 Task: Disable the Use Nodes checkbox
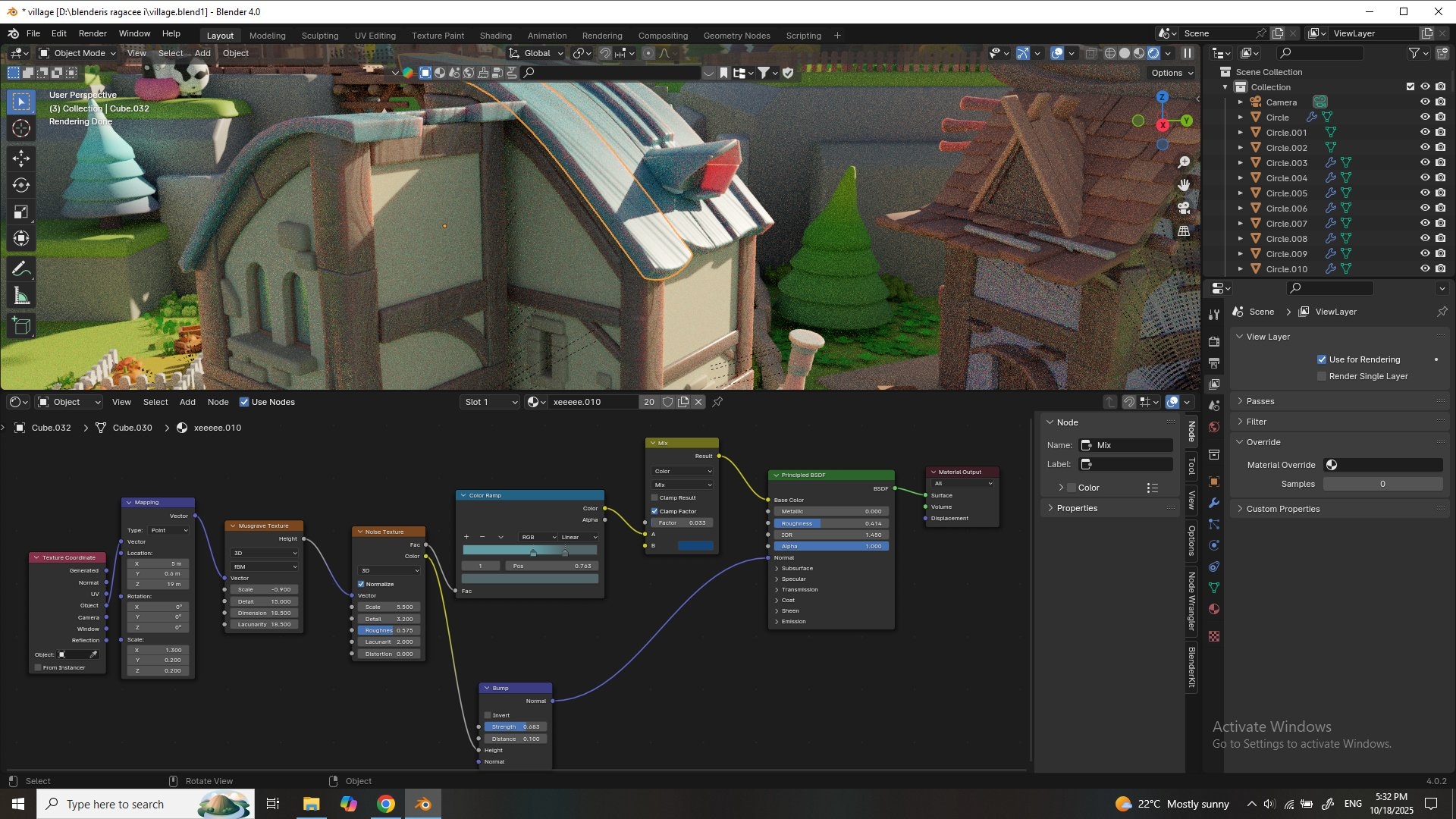click(244, 402)
